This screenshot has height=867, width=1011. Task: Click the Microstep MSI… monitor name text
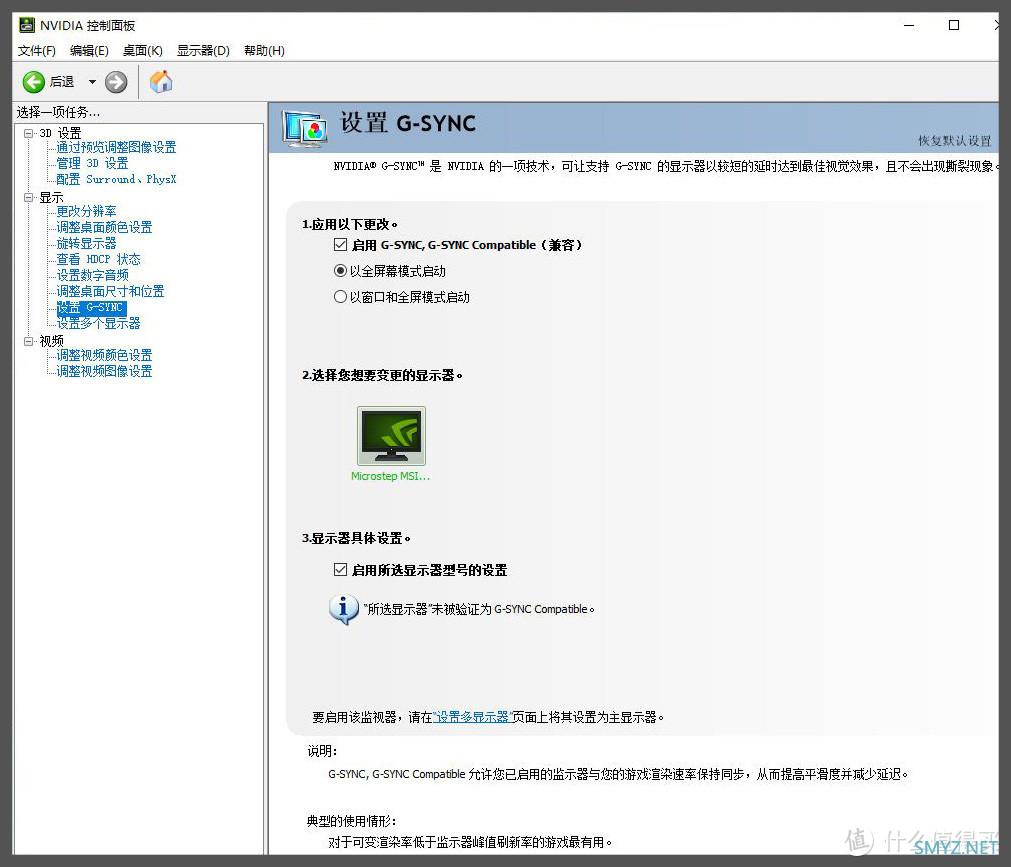tap(390, 476)
